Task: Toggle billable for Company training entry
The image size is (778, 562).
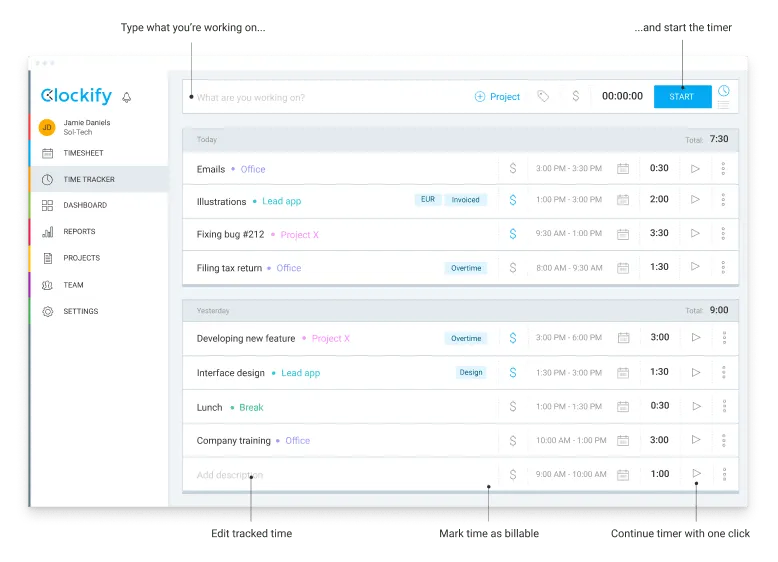Action: click(513, 440)
